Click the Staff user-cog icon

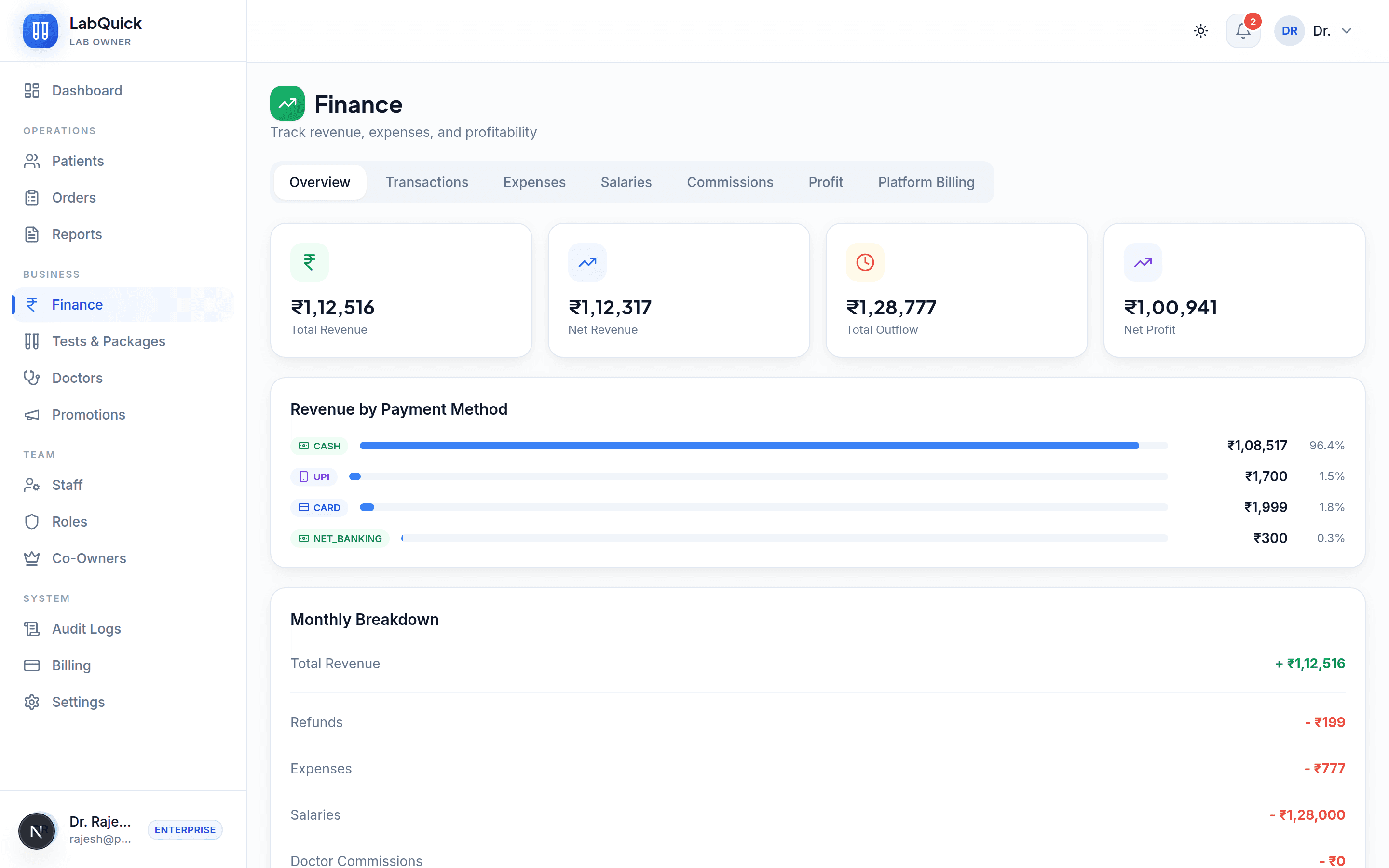click(x=31, y=485)
